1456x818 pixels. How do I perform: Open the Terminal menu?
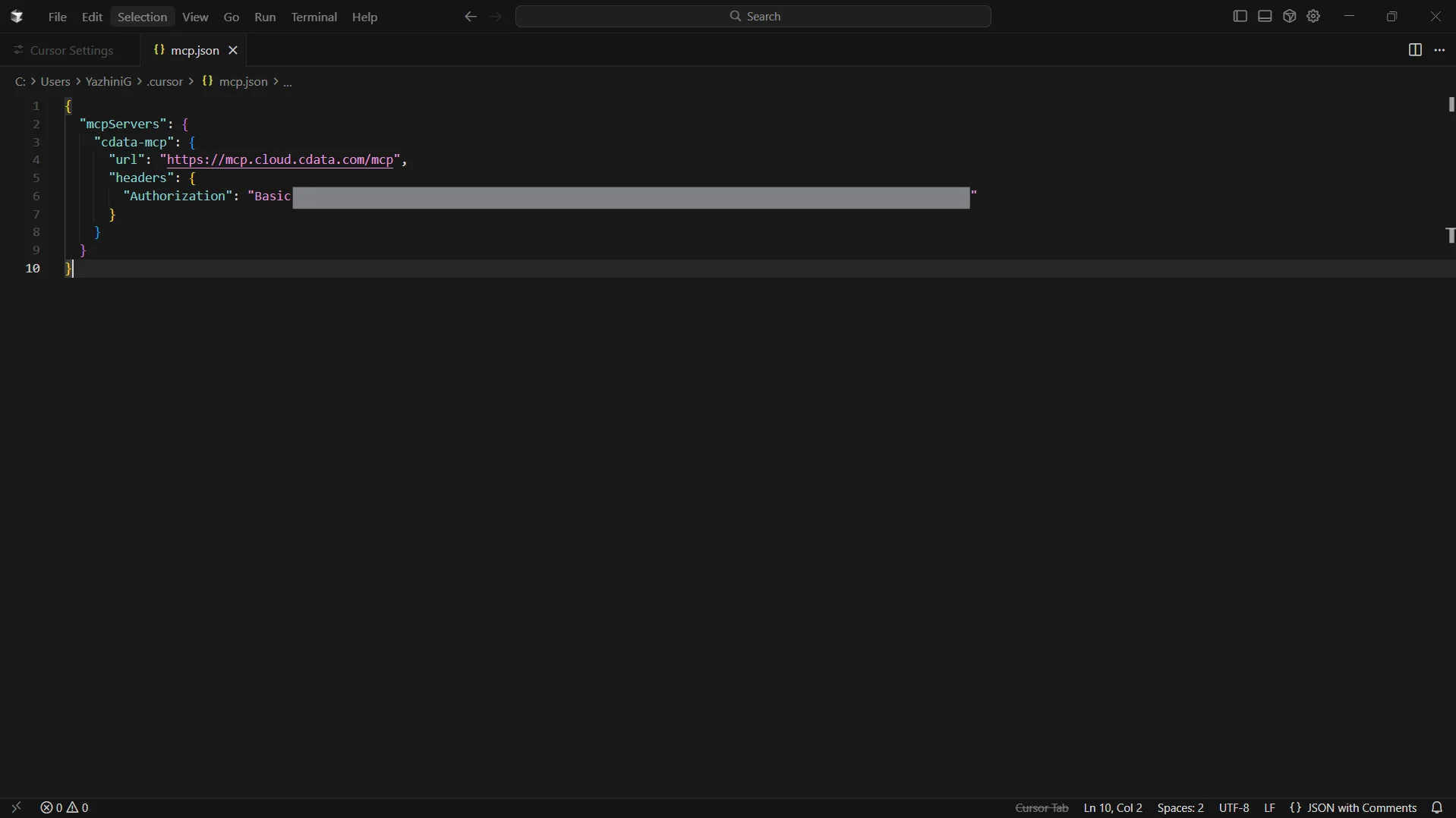pos(314,17)
